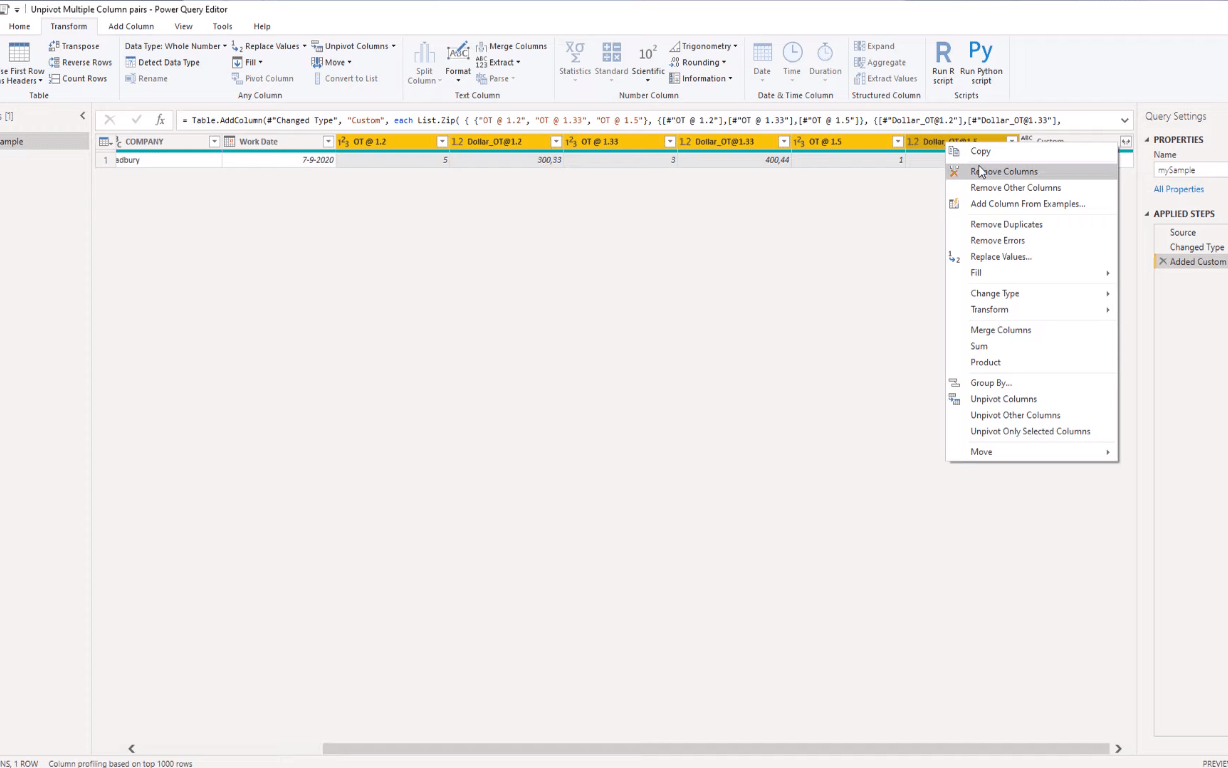1228x768 pixels.
Task: Collapse the Queries pane with the arrow
Action: pos(83,116)
